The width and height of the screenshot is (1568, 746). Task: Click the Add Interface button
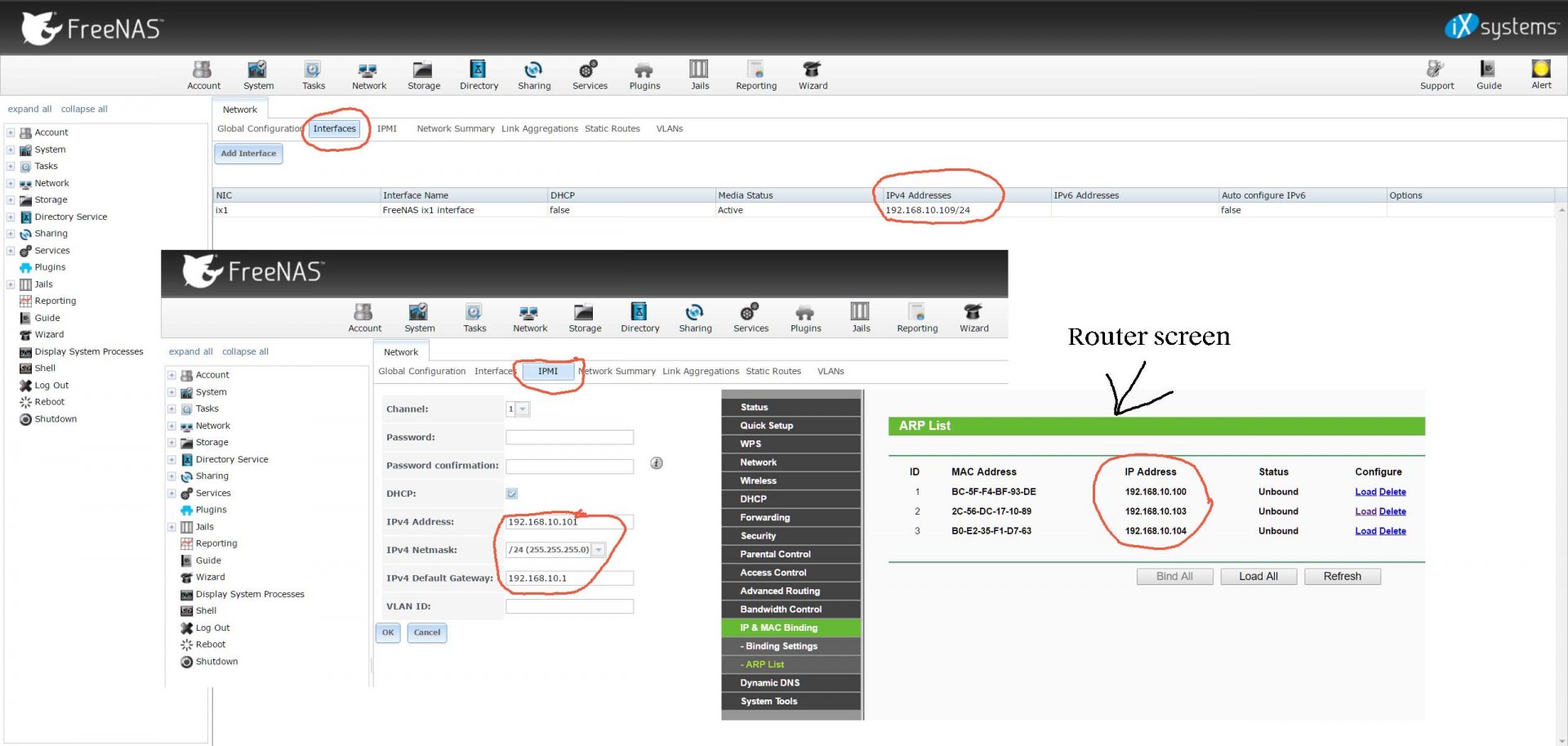coord(248,154)
